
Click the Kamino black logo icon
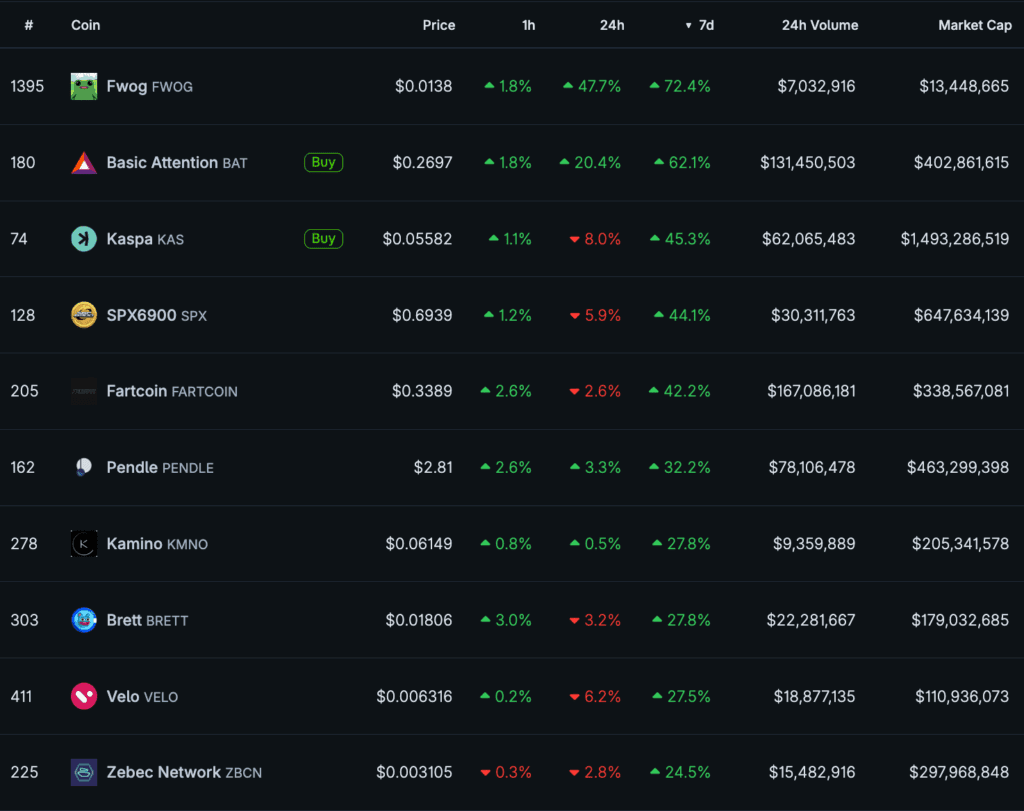[84, 544]
